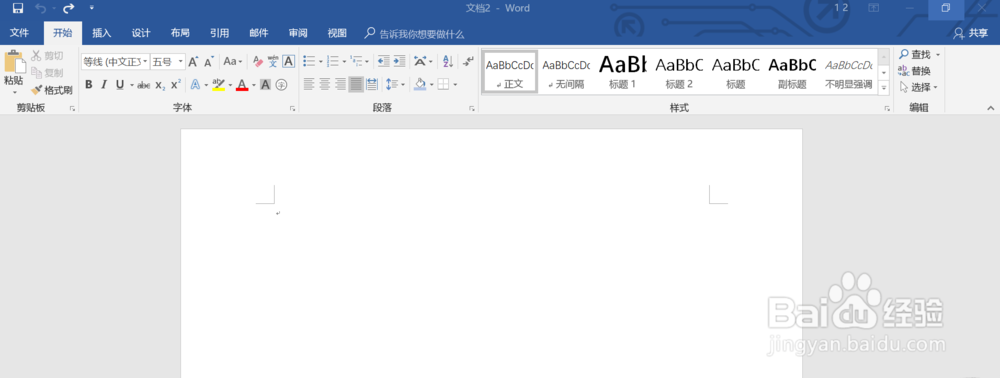Open the font size (五号) dropdown
Viewport: 1000px width, 378px height.
pyautogui.click(x=181, y=62)
